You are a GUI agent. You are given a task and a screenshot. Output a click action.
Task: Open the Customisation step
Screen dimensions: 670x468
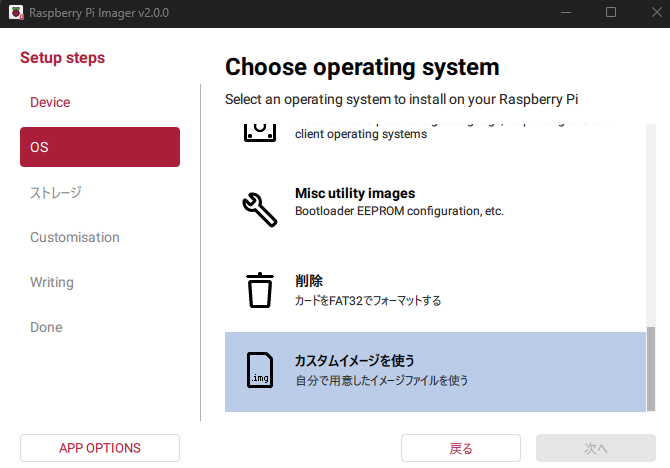[x=75, y=237]
